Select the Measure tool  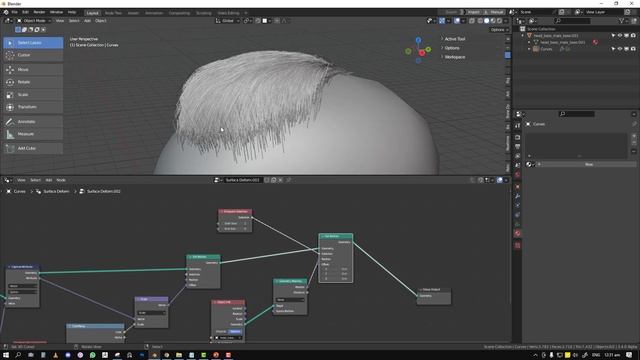[x=33, y=134]
